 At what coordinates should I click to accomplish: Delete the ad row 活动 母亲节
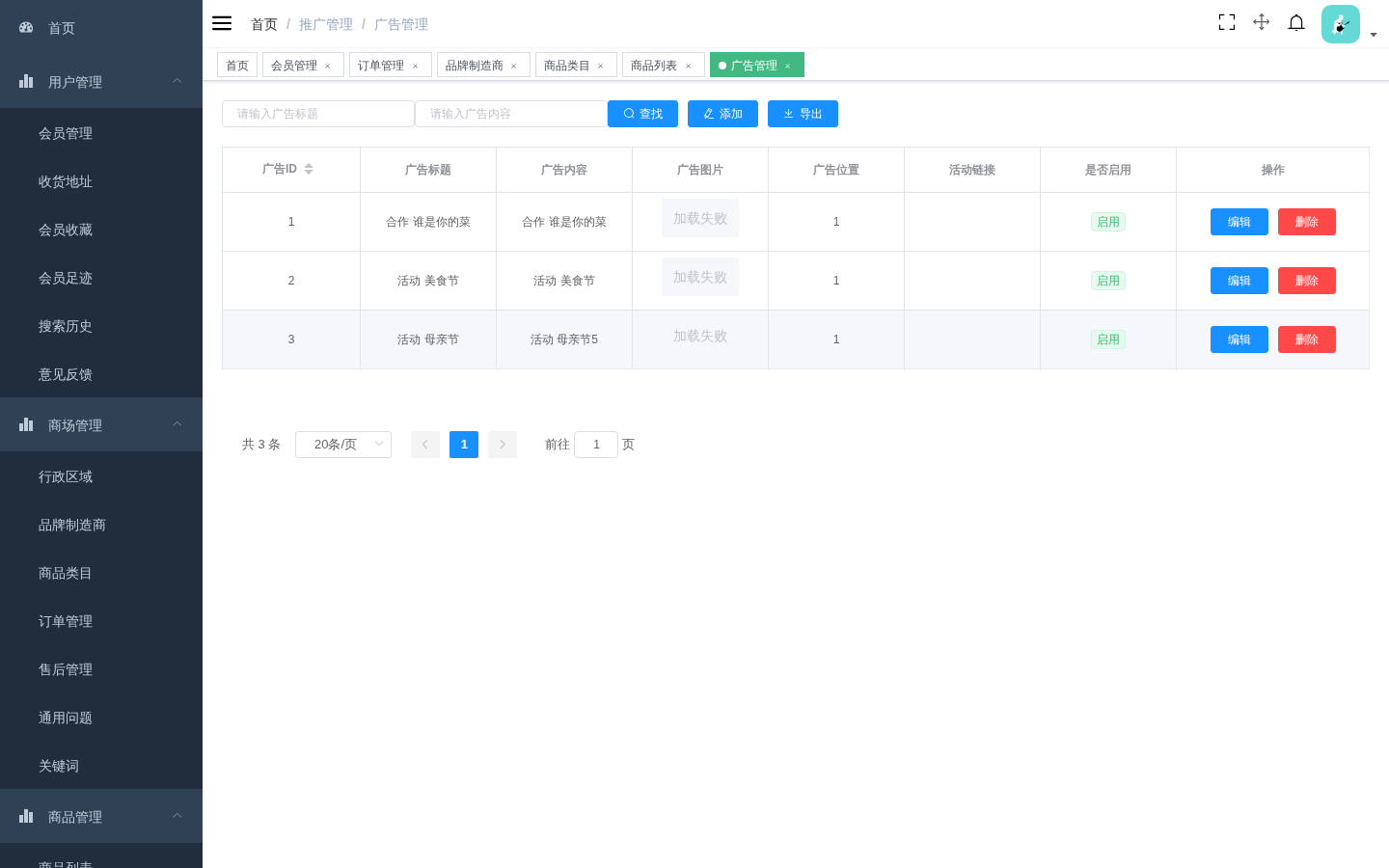(1307, 339)
